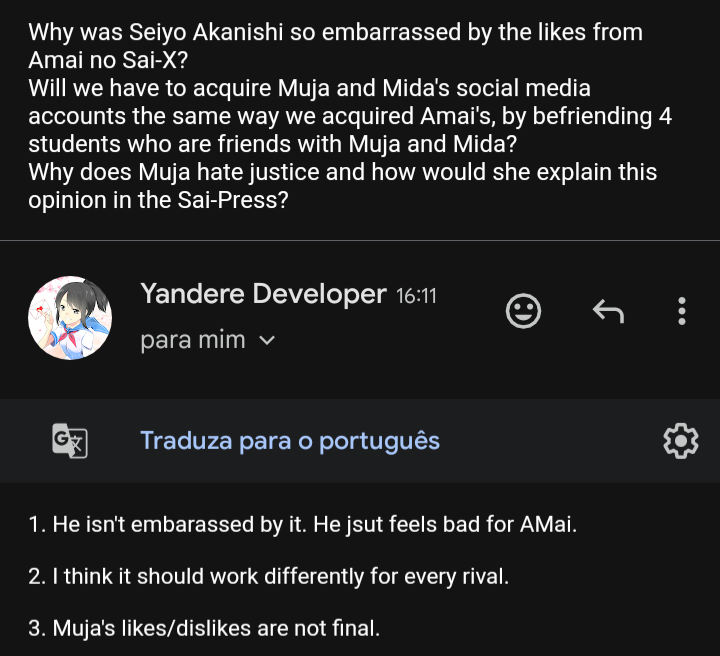The height and width of the screenshot is (656, 720).
Task: Add an emoji reaction to the email
Action: click(523, 311)
